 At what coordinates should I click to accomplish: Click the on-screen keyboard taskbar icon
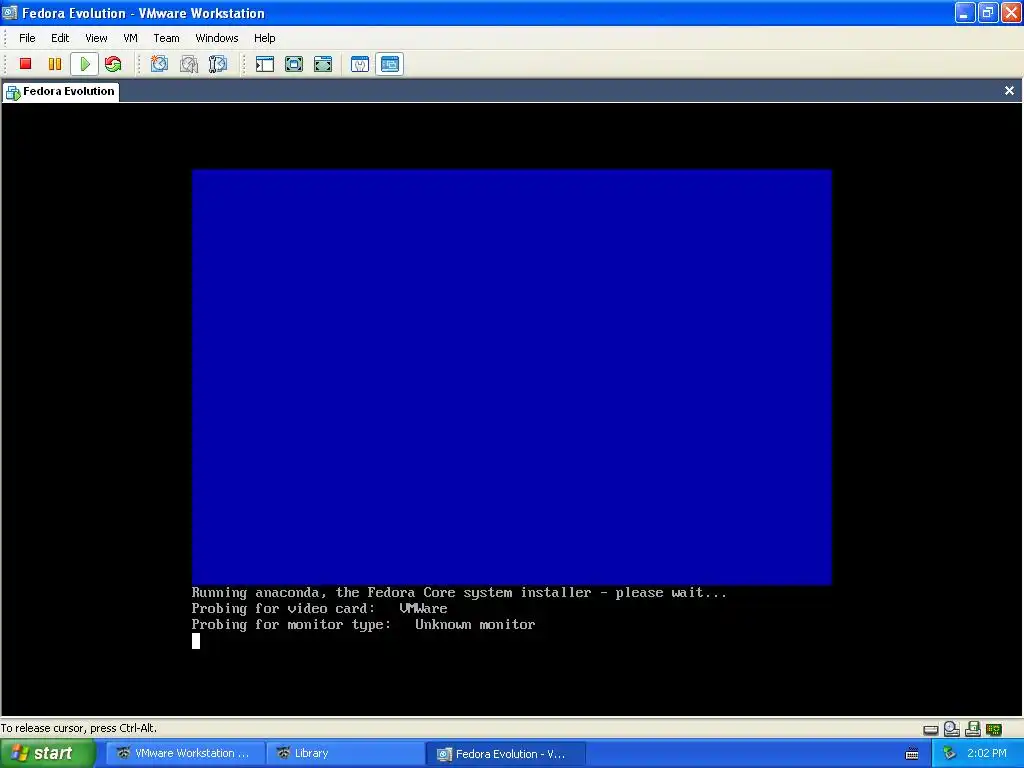(x=912, y=754)
